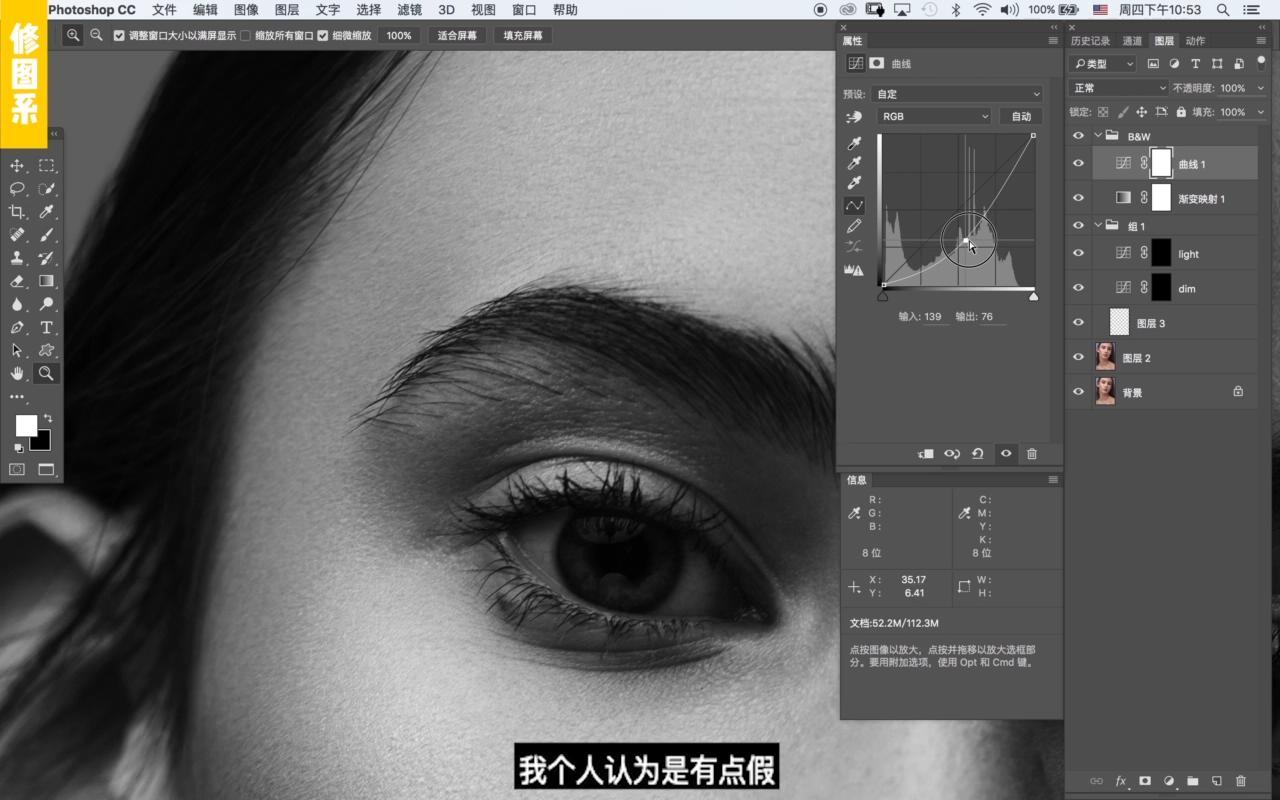This screenshot has height=800, width=1280.
Task: Click zoom out mode icon in options bar
Action: 96,35
